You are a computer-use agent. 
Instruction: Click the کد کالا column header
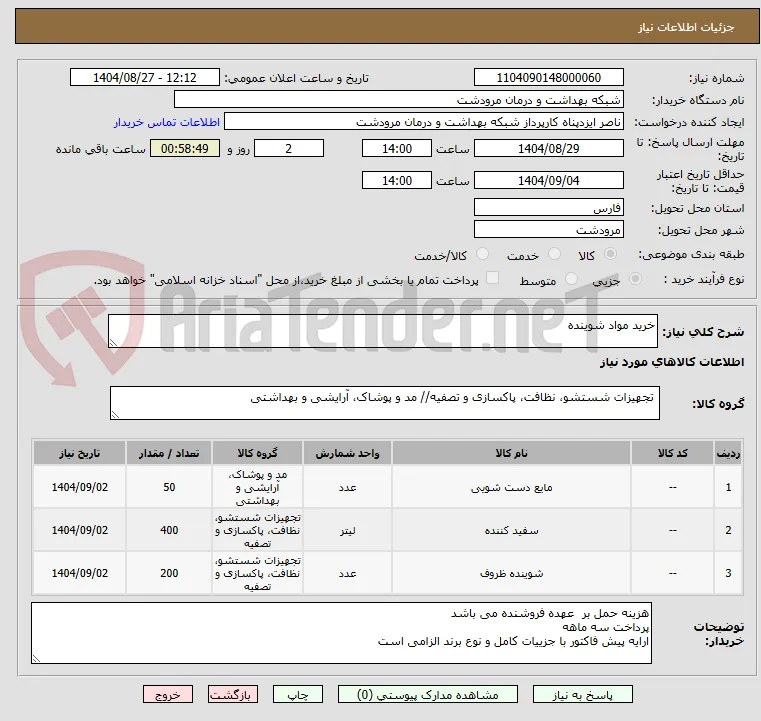(x=672, y=453)
